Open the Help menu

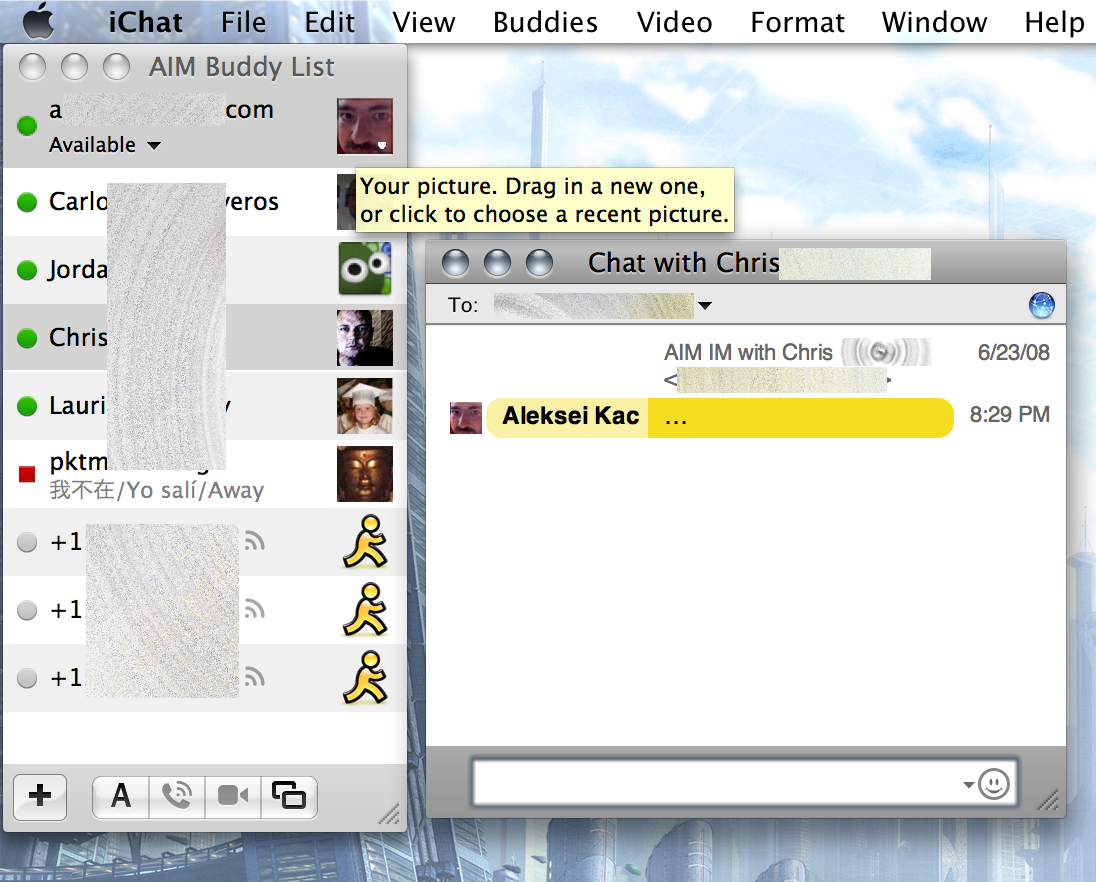tap(1054, 22)
